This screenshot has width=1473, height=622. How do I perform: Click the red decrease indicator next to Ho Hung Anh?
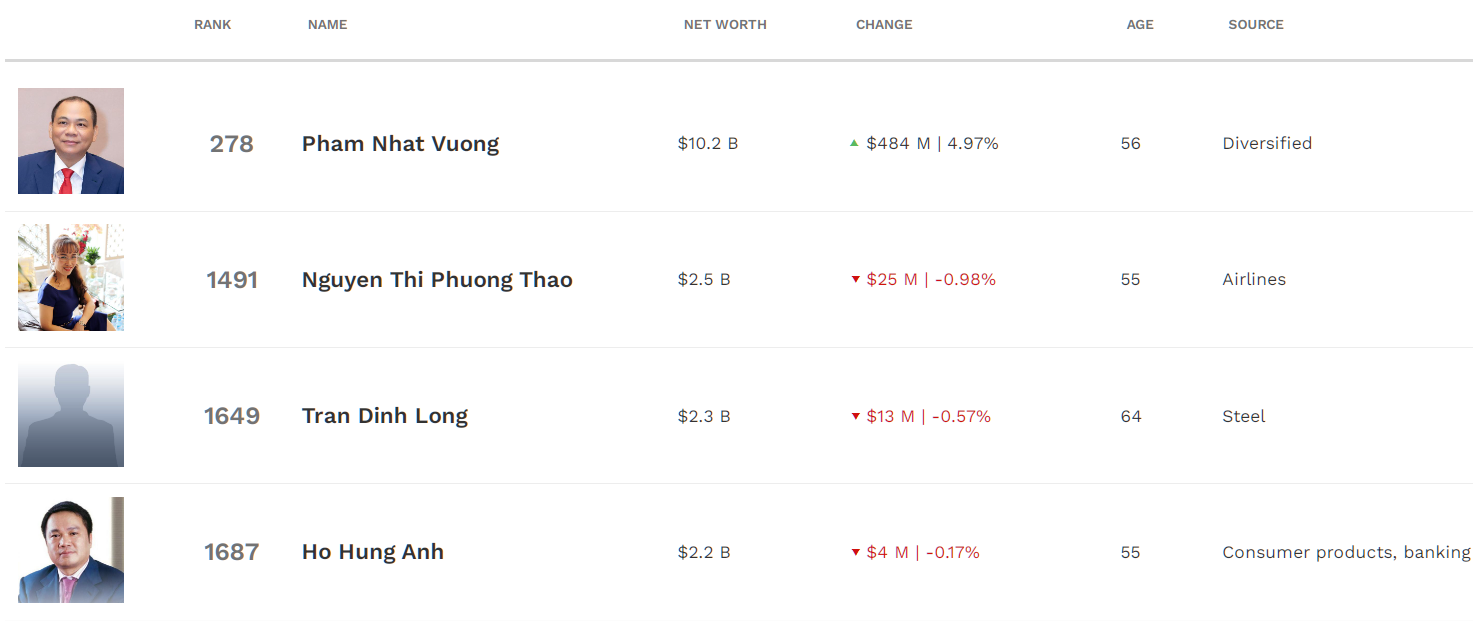[855, 552]
